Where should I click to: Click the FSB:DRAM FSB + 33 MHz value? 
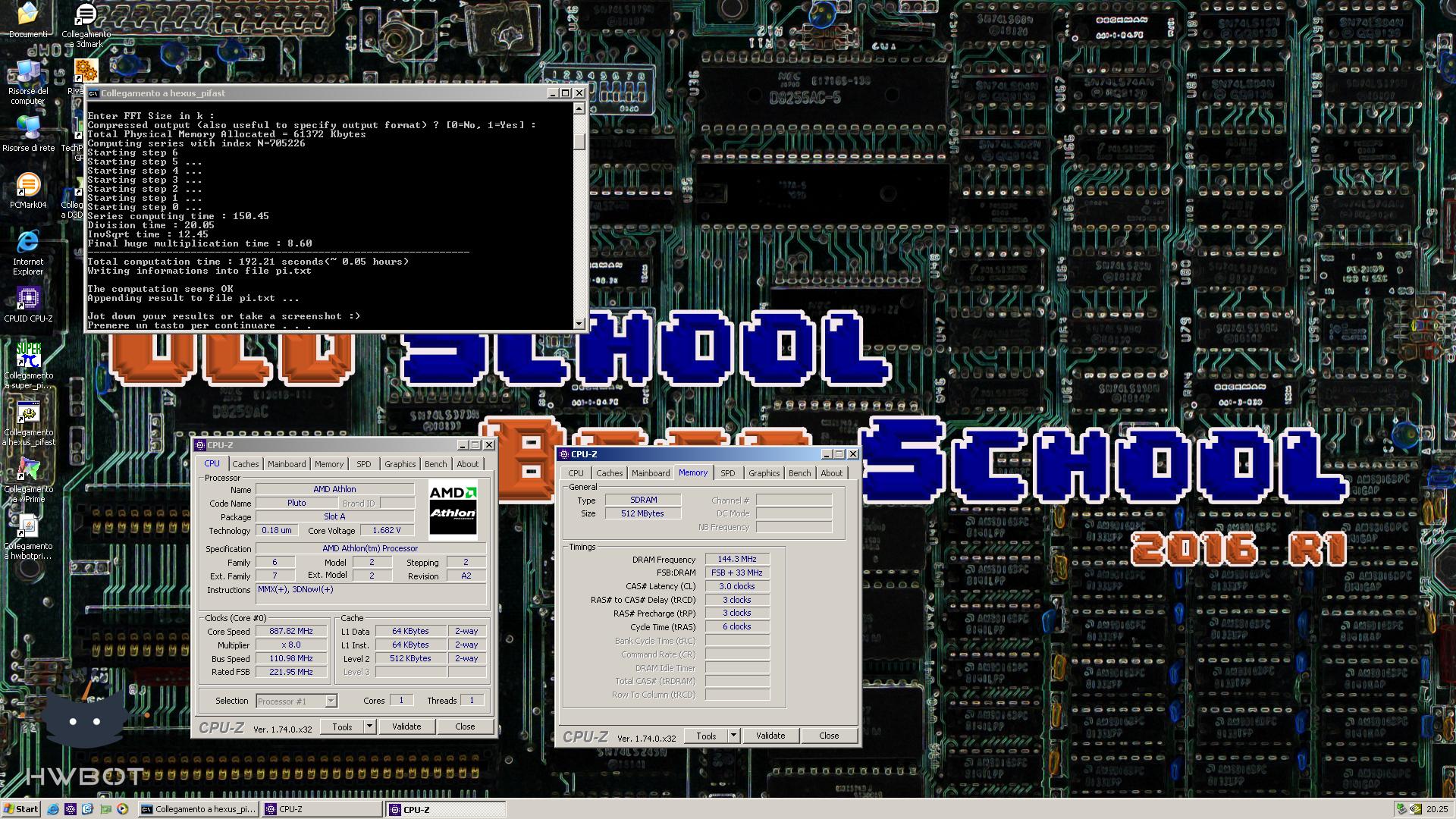coord(737,573)
